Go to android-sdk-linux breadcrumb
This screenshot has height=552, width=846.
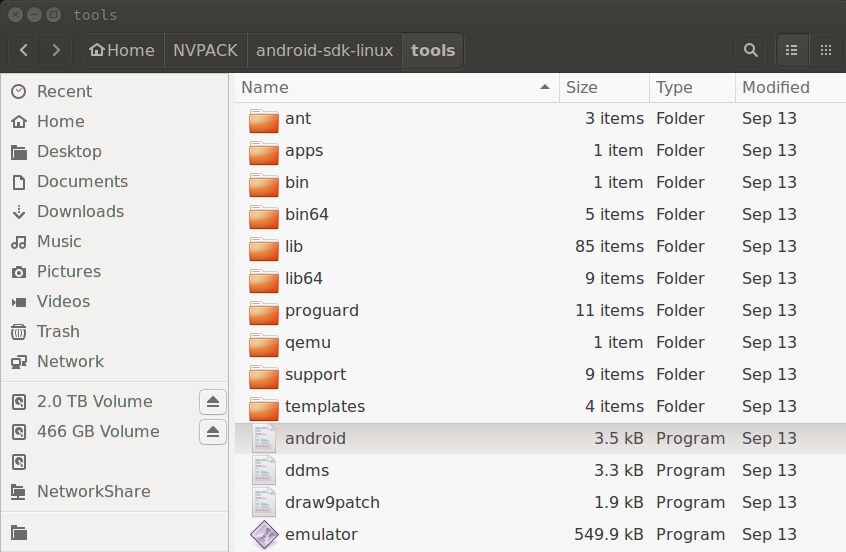pos(324,50)
